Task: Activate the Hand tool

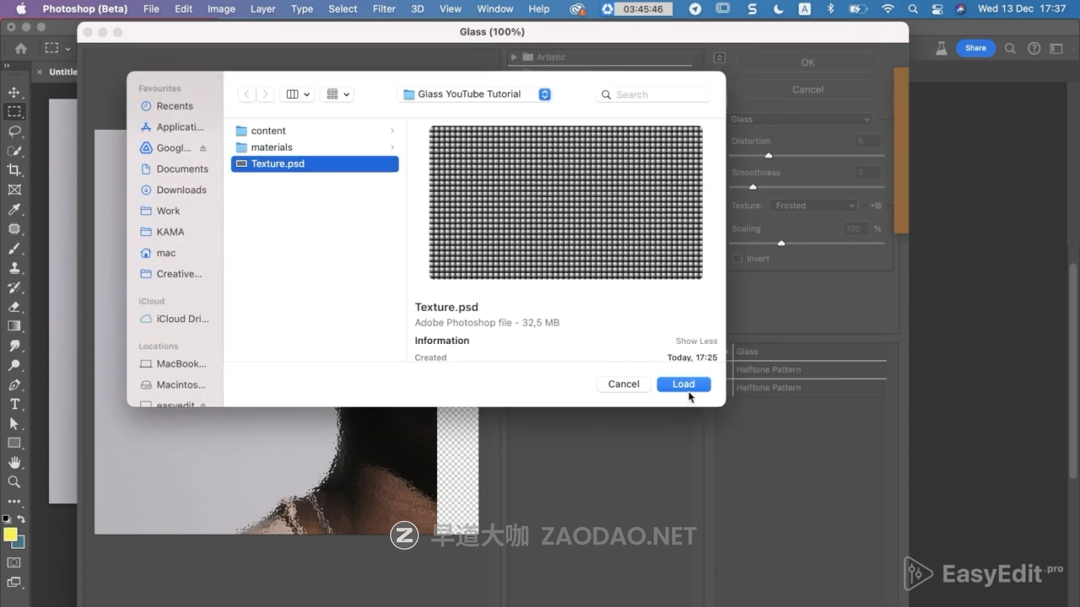Action: (x=14, y=463)
